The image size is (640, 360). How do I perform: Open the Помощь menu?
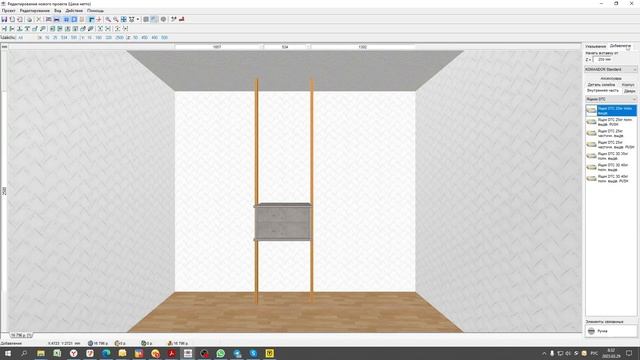pyautogui.click(x=95, y=11)
